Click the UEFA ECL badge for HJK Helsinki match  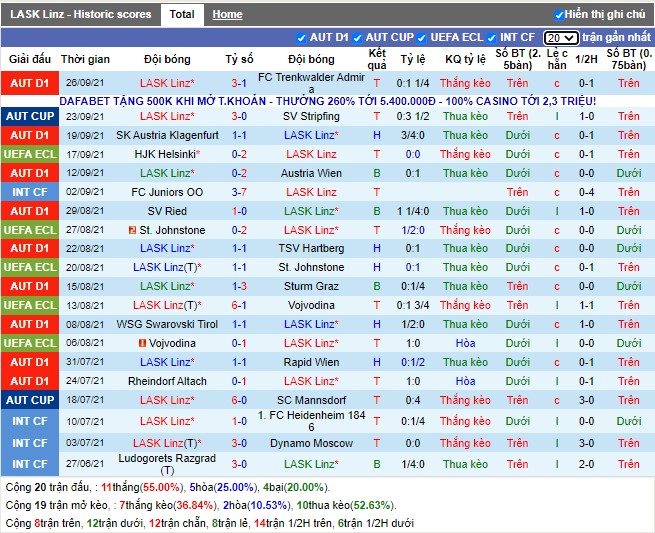(x=30, y=154)
